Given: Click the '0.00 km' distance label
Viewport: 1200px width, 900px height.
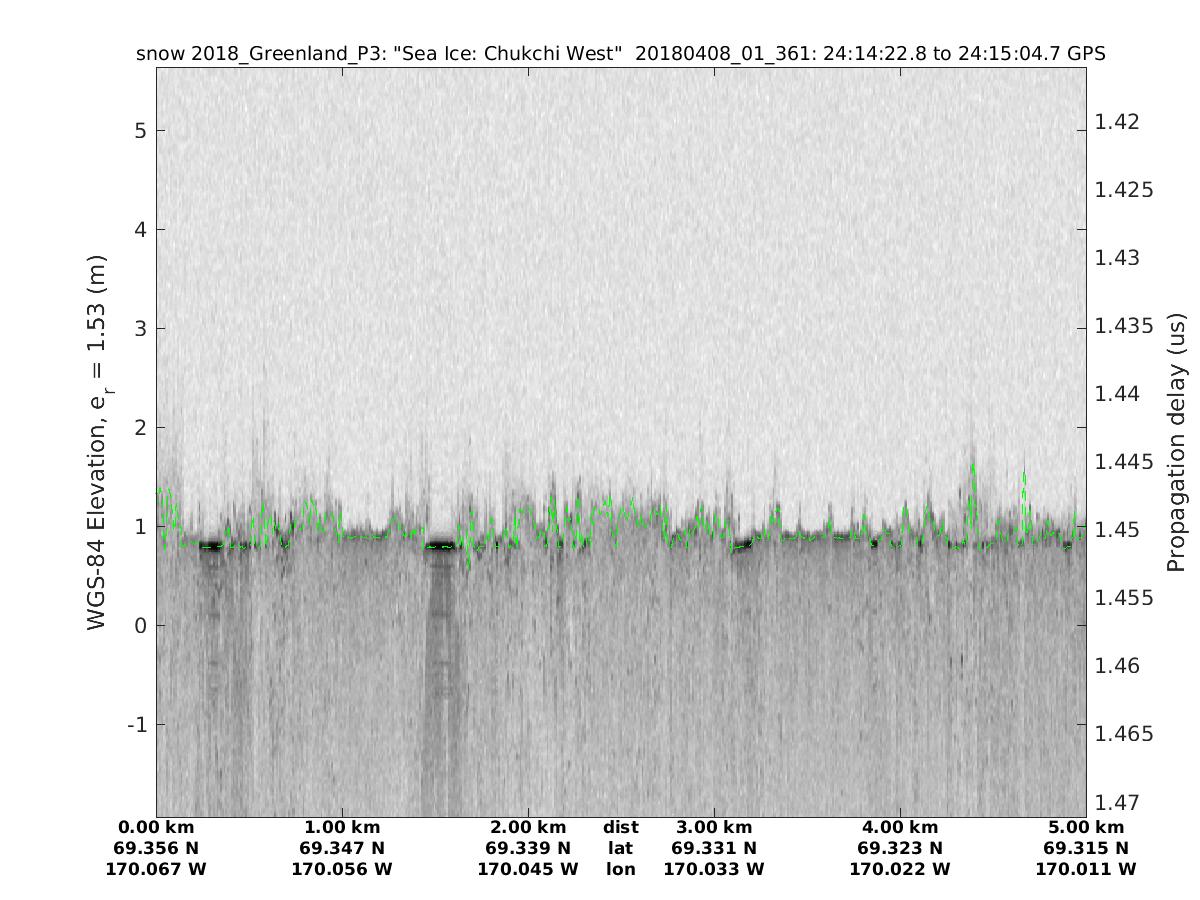Looking at the screenshot, I should click(x=156, y=827).
